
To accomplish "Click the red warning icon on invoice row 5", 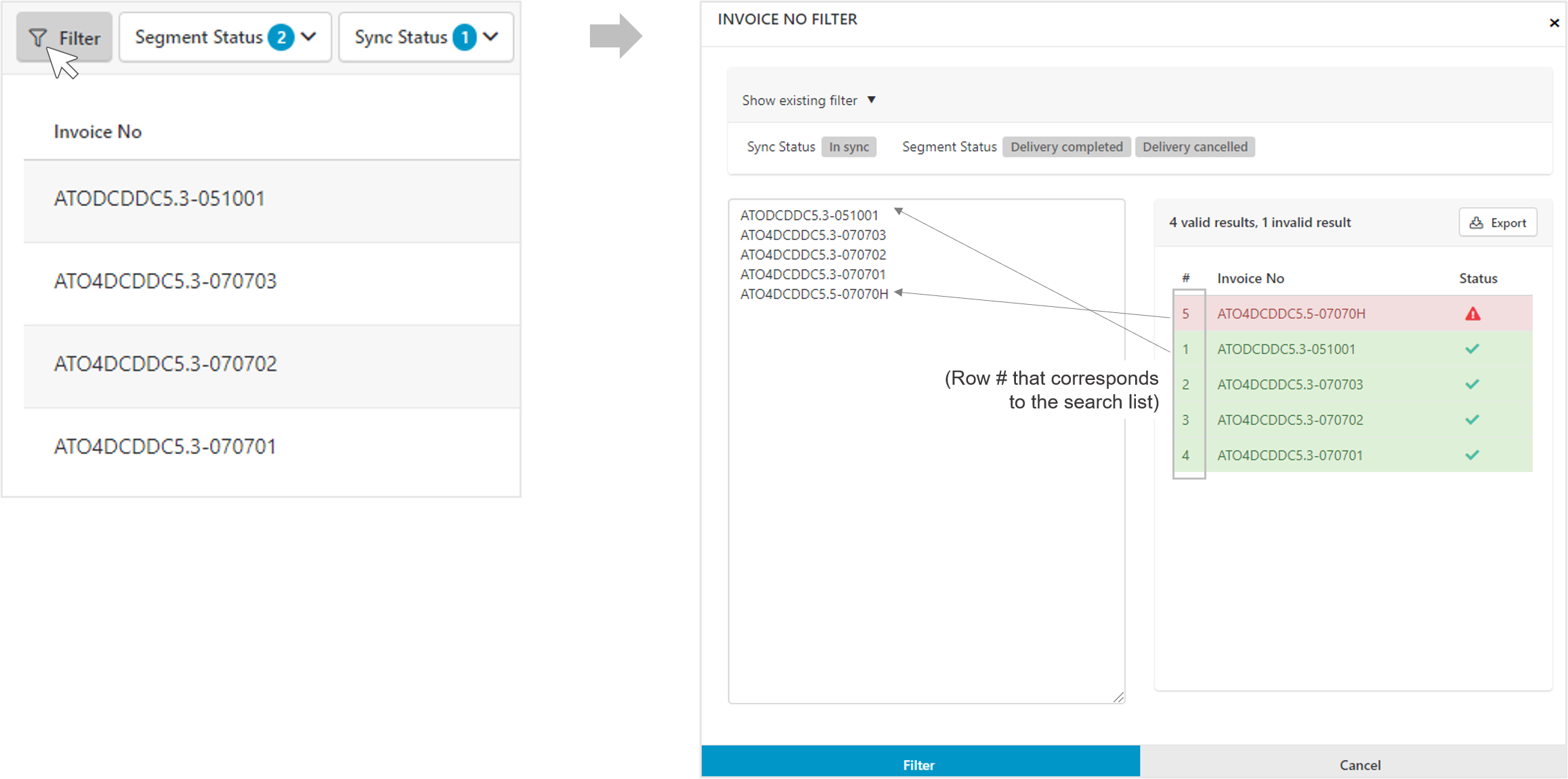I will pos(1472,314).
